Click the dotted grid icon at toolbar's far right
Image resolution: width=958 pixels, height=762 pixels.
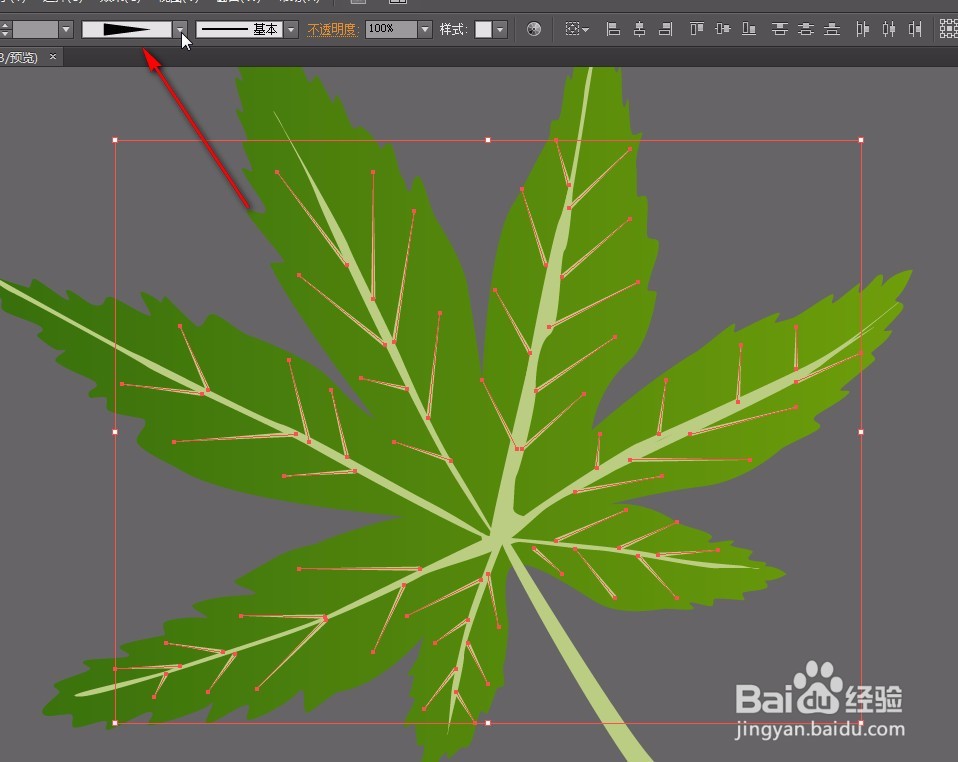(x=948, y=29)
